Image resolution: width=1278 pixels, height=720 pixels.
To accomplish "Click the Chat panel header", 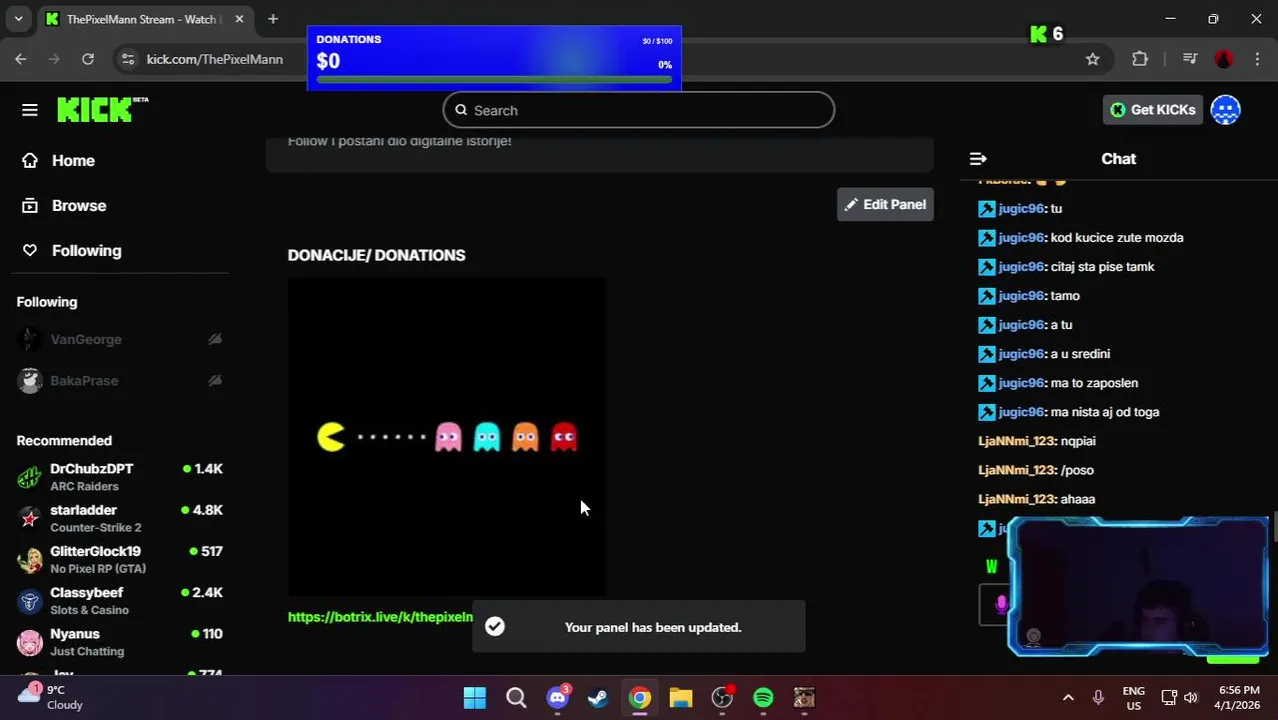I will (1118, 159).
